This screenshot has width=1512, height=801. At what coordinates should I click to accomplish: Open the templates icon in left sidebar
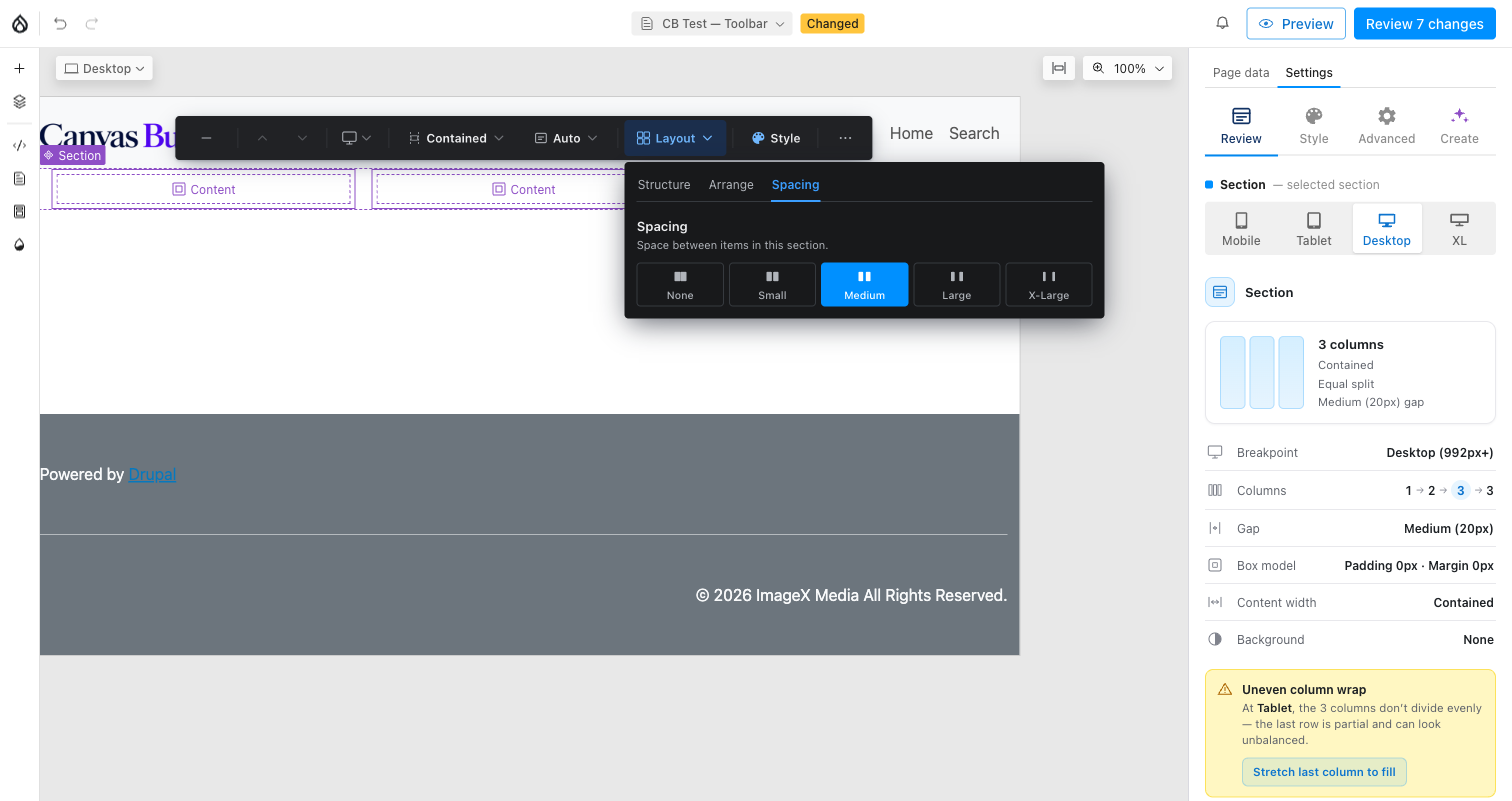19,211
